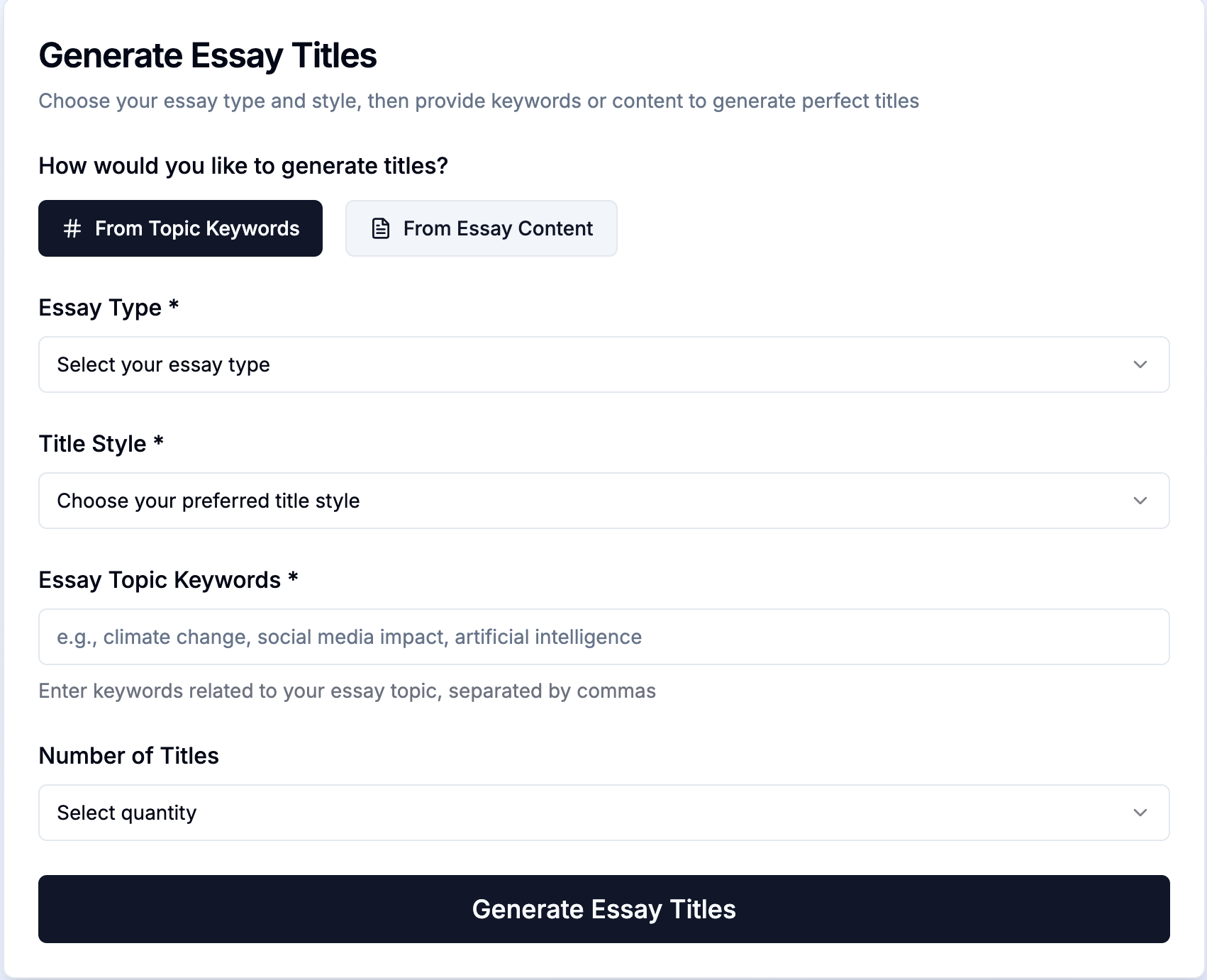Switch to From Essay Content mode

click(x=481, y=228)
